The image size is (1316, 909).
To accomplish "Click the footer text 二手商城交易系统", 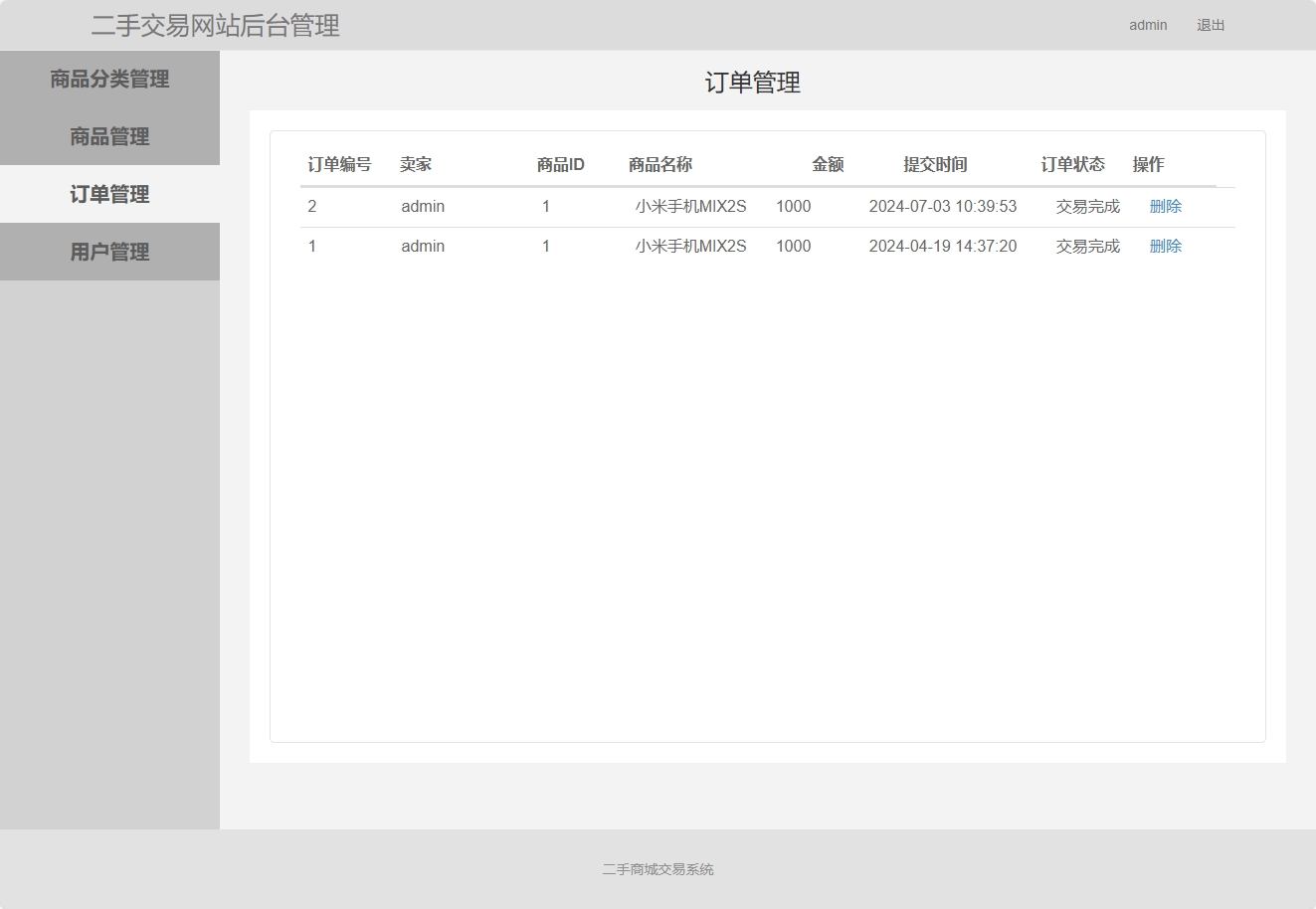I will click(x=658, y=868).
